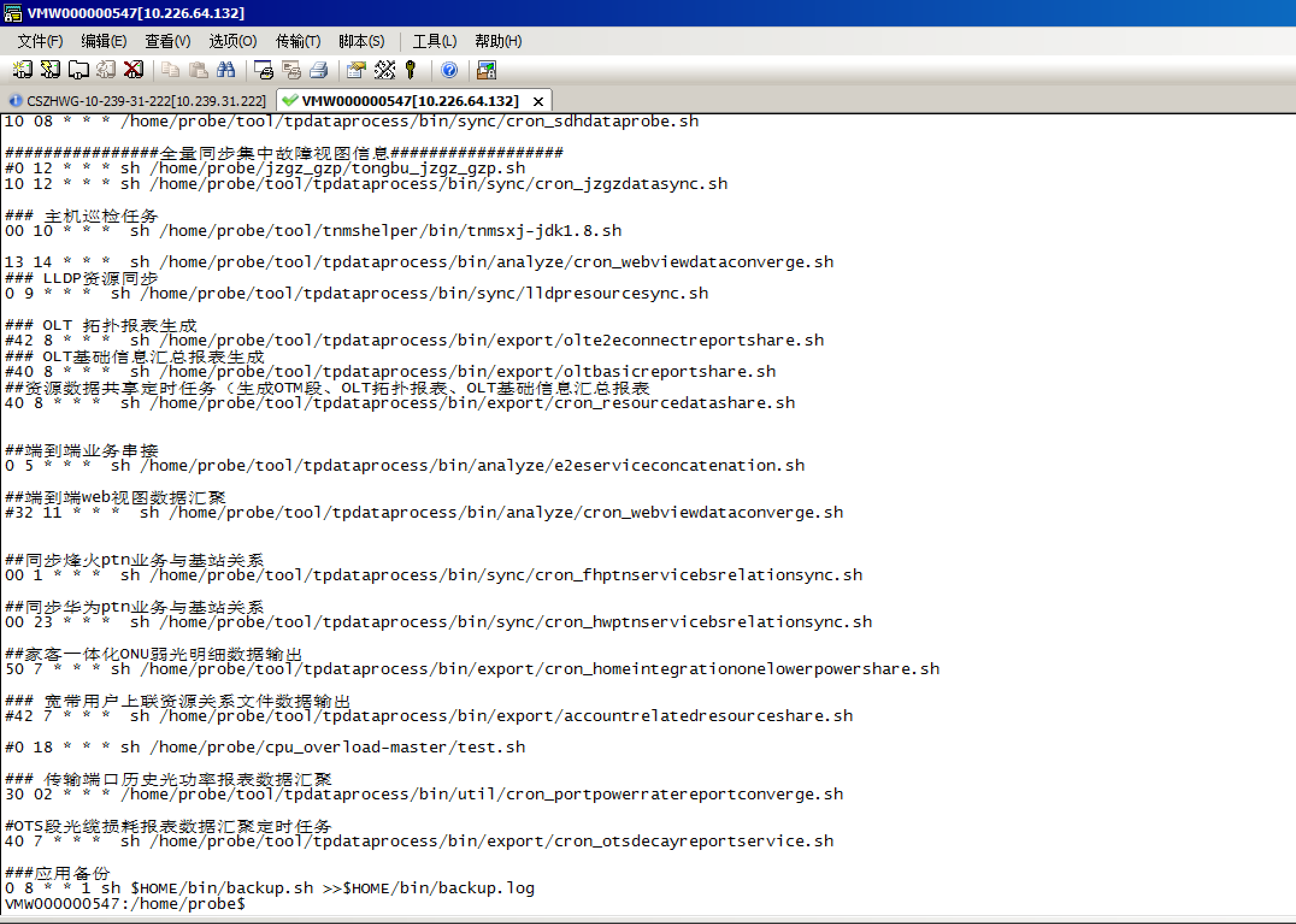Select the VMW000000547[10.226.64.132] session tab
Viewport: 1296px width, 924px height.
pos(414,101)
